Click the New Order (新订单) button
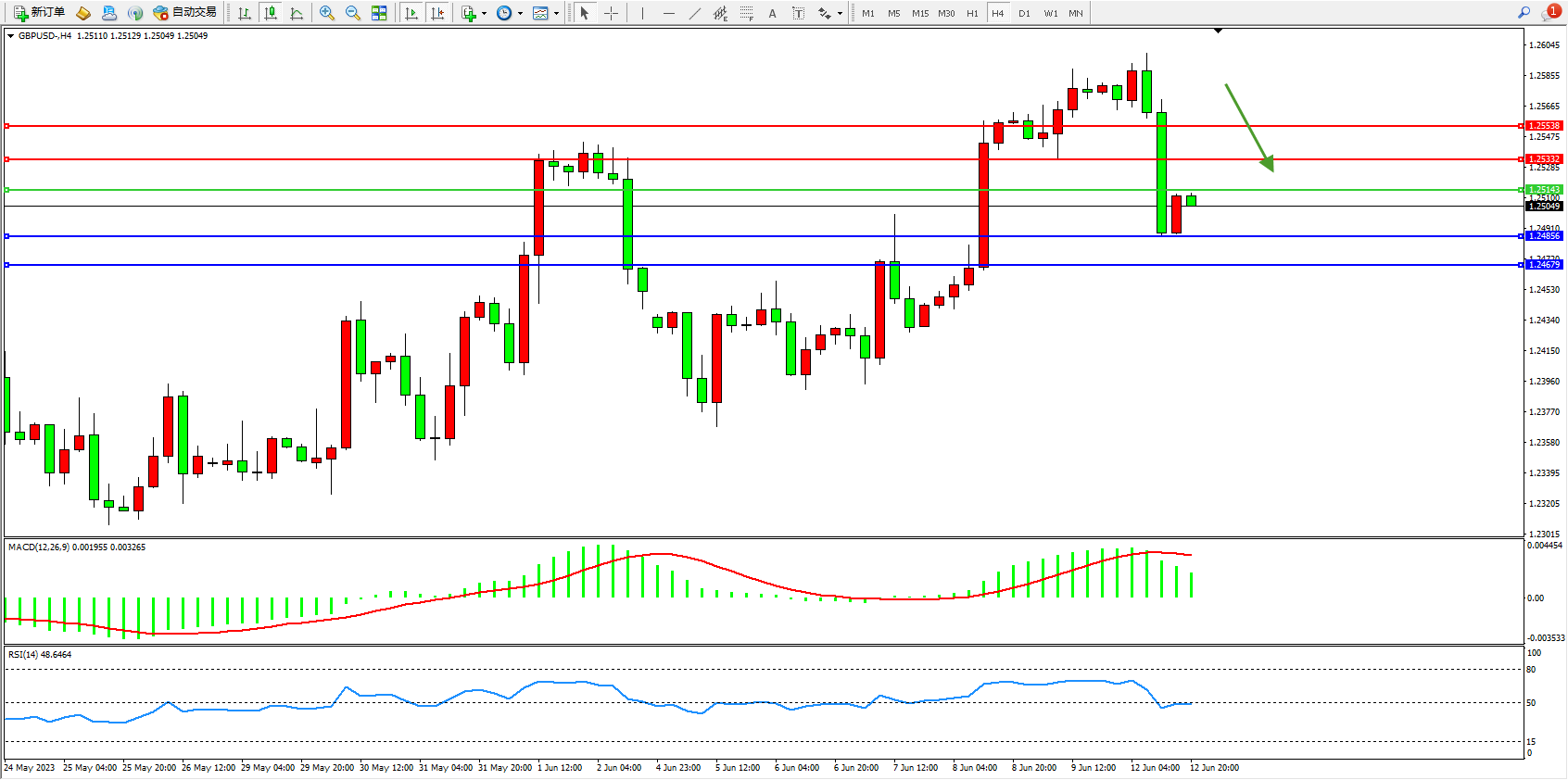Viewport: 1568px width, 780px height. point(39,13)
